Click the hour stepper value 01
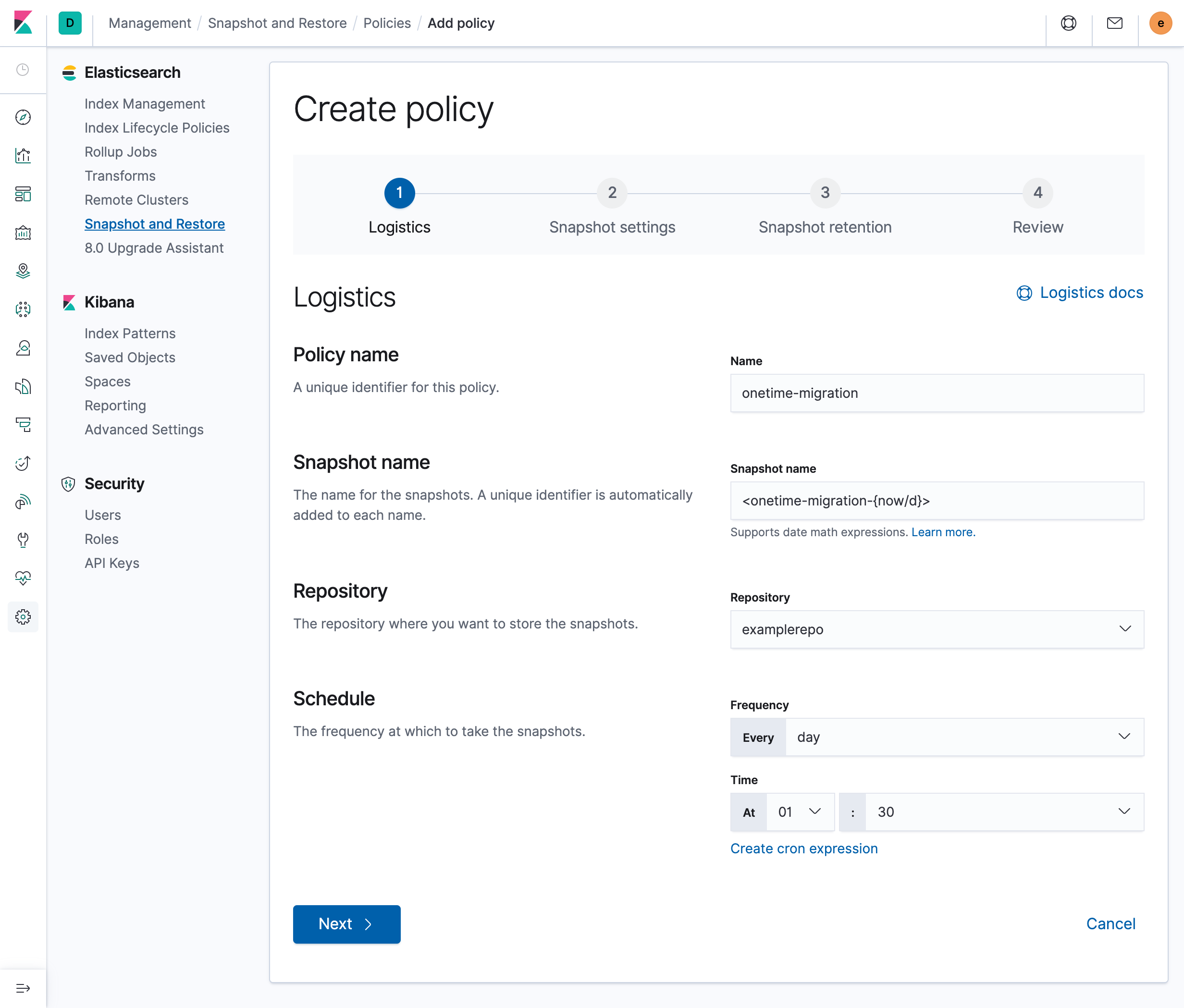The height and width of the screenshot is (1008, 1184). point(786,811)
